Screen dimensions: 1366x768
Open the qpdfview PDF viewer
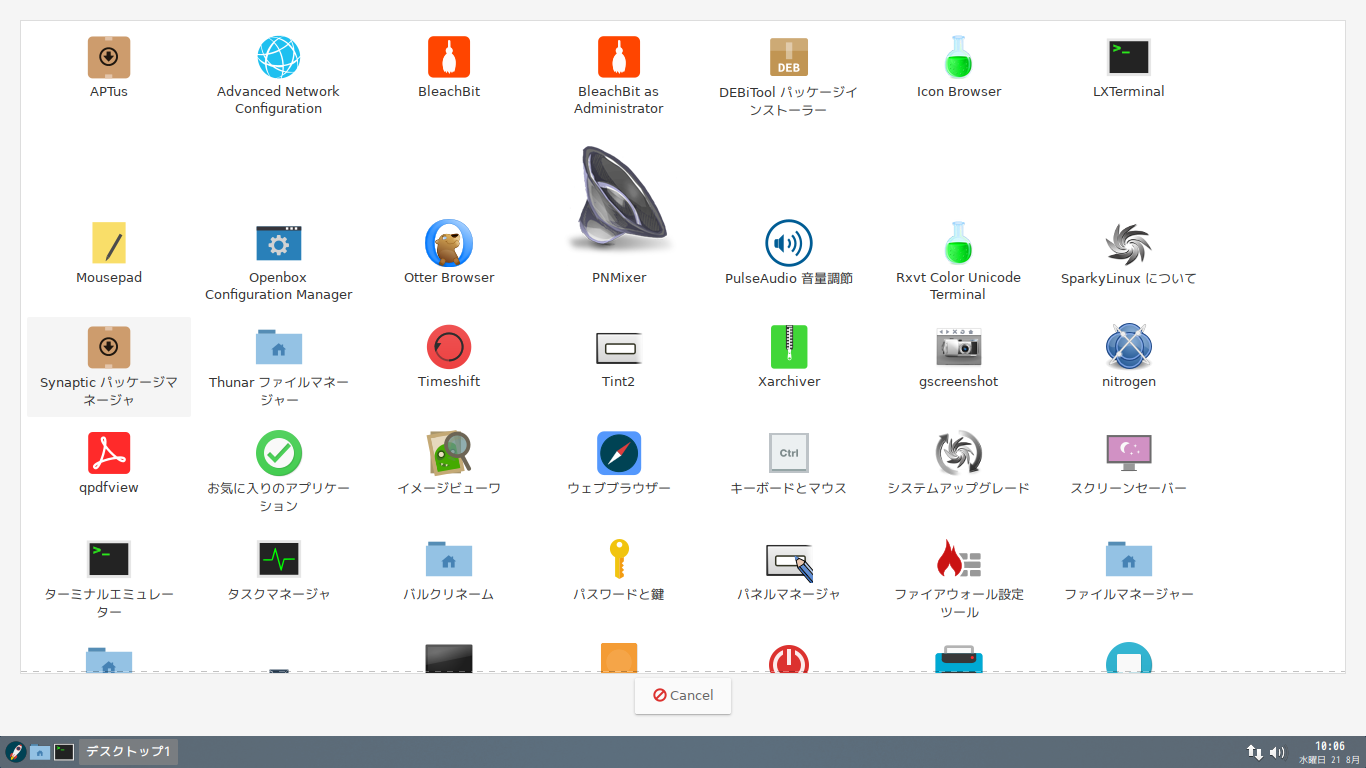point(109,453)
